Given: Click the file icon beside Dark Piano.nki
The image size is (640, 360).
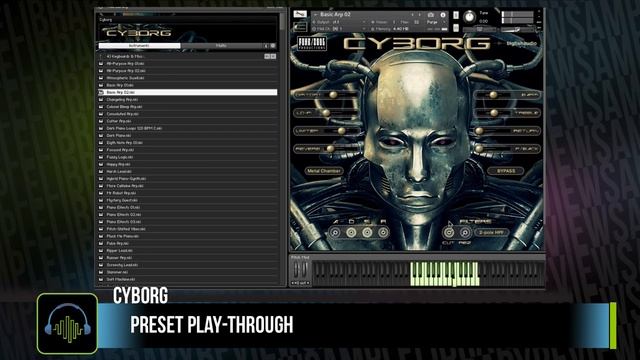Looking at the screenshot, I should (x=101, y=136).
